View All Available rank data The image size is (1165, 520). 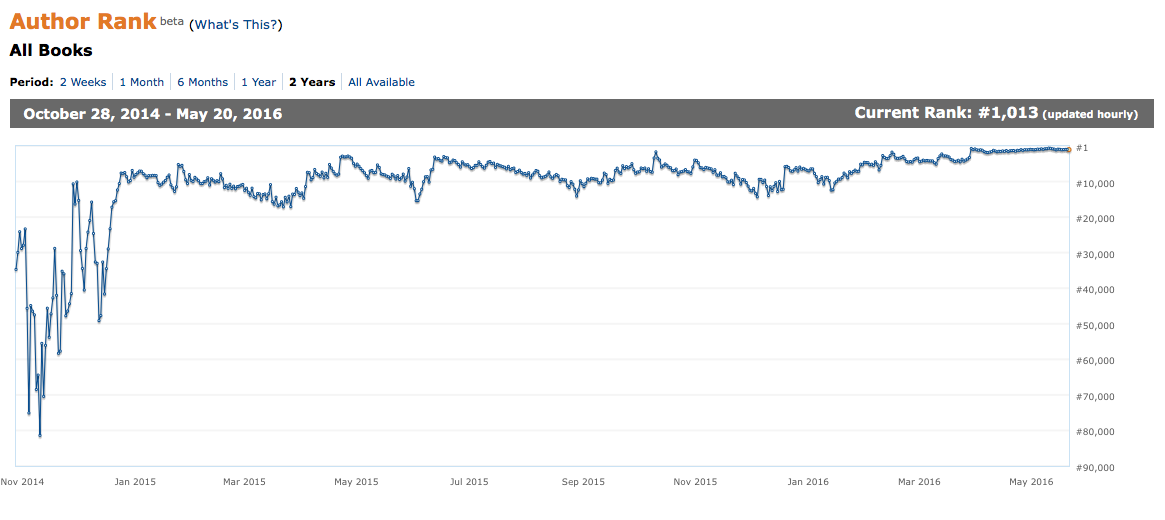point(381,82)
